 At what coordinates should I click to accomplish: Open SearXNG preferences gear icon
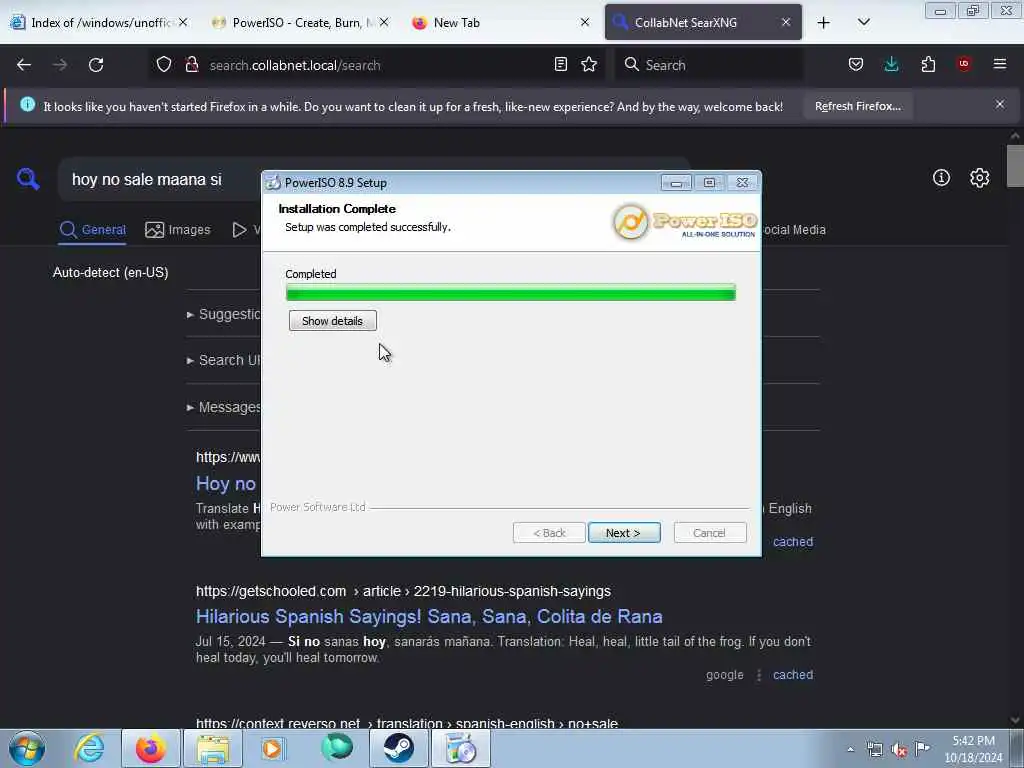(979, 177)
